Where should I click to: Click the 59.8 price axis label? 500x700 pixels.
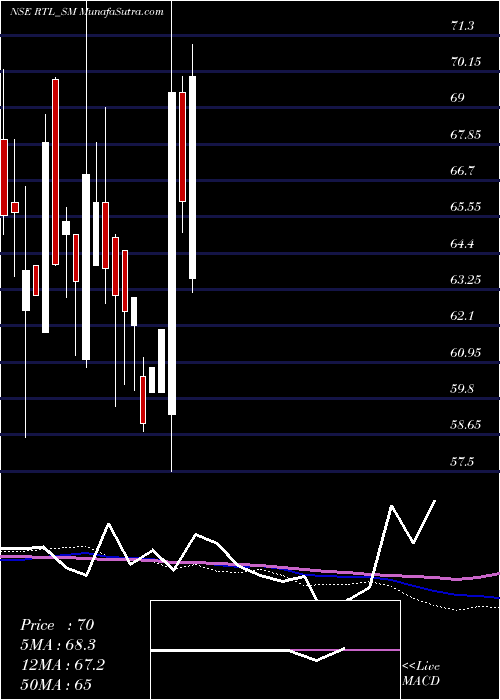462,389
